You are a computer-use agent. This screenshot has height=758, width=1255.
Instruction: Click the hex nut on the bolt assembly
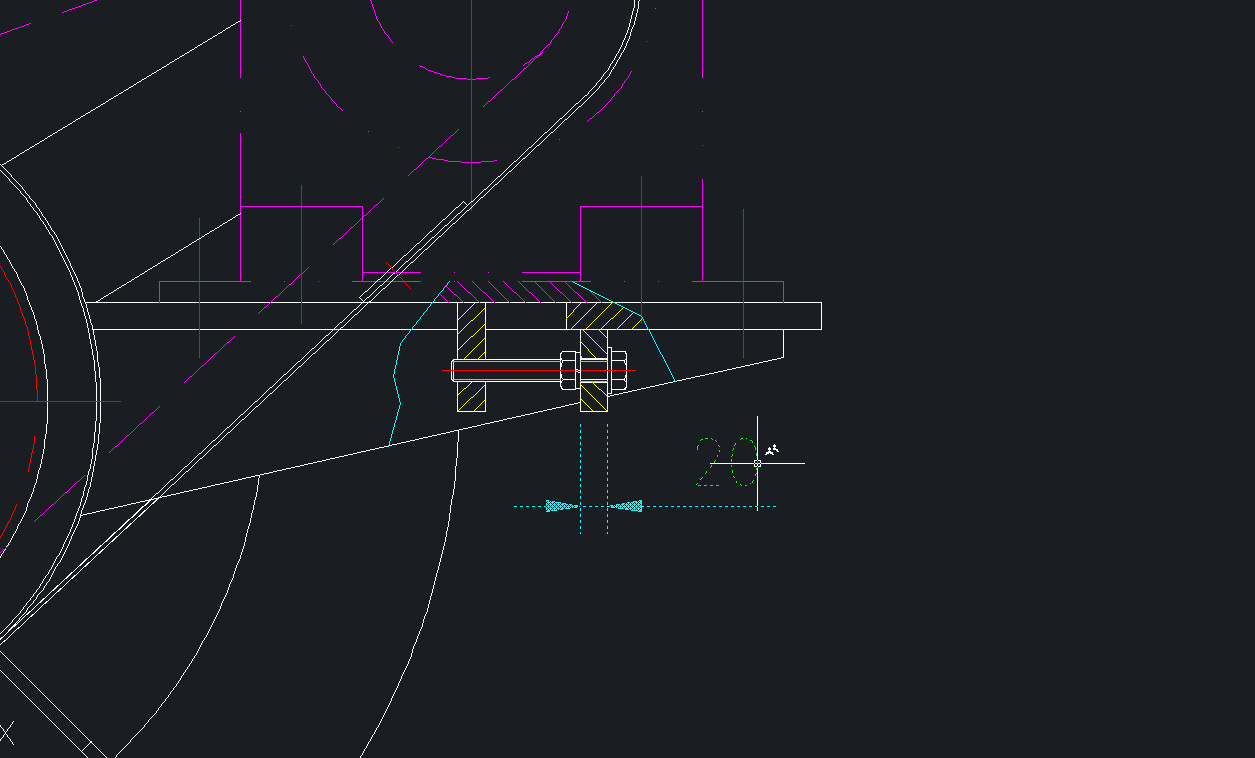(568, 370)
